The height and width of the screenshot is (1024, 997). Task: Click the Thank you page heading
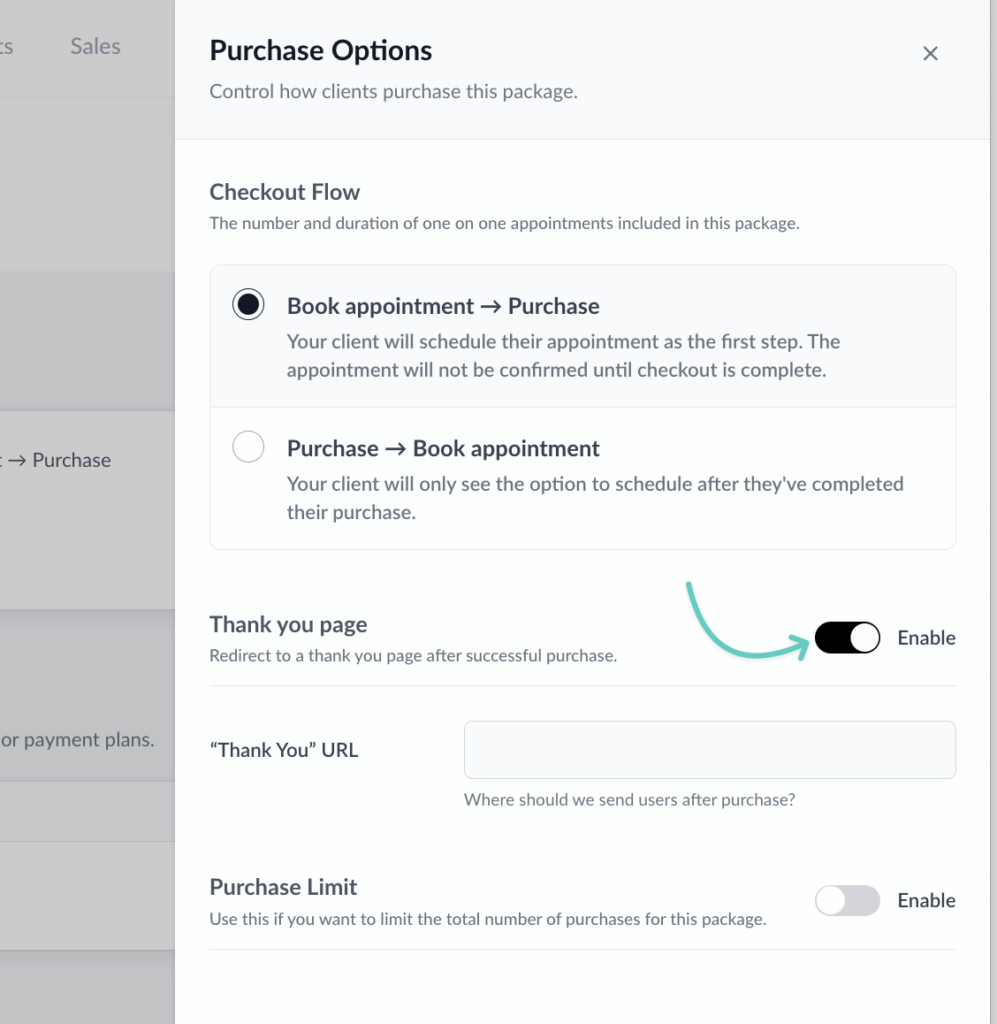tap(288, 625)
